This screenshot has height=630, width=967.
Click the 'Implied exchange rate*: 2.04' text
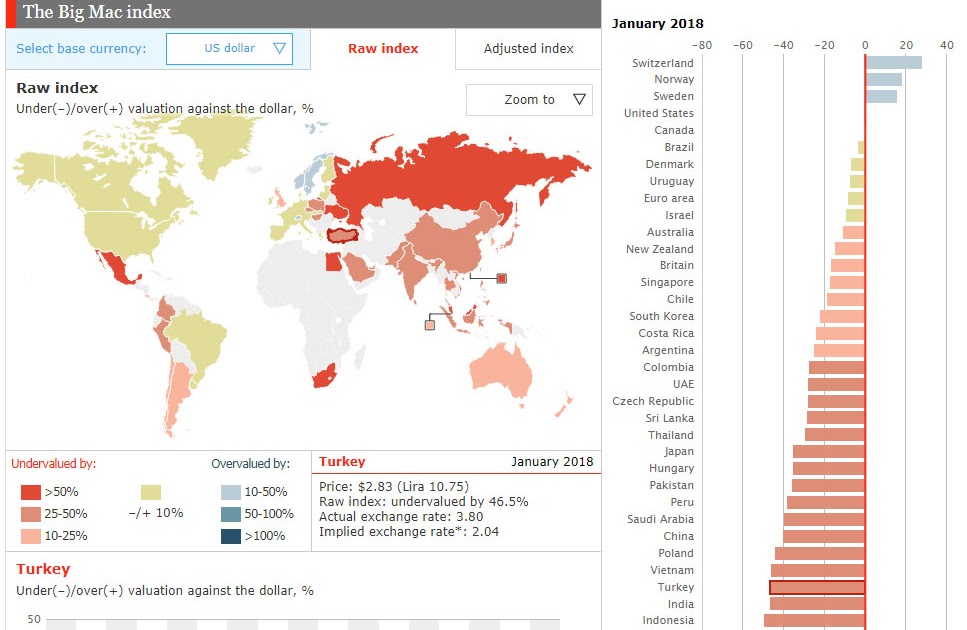point(409,531)
